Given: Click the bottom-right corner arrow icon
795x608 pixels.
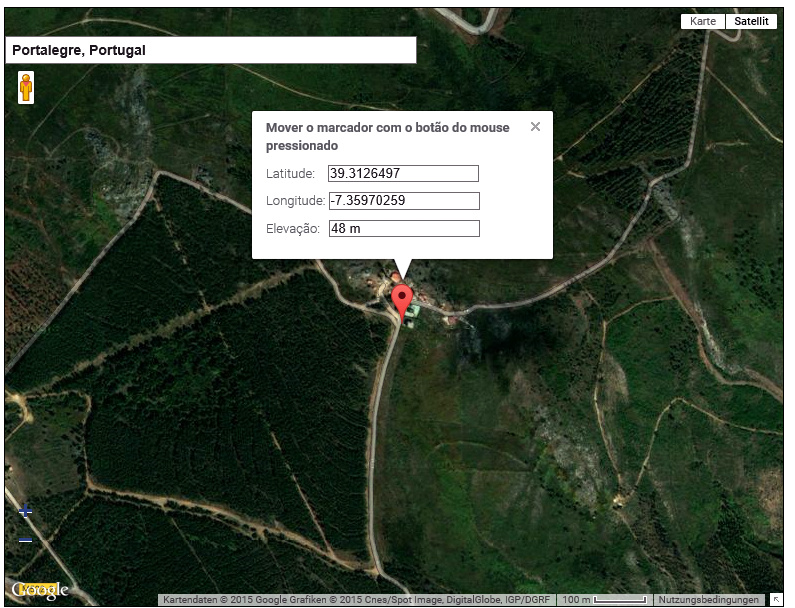Looking at the screenshot, I should (x=776, y=599).
